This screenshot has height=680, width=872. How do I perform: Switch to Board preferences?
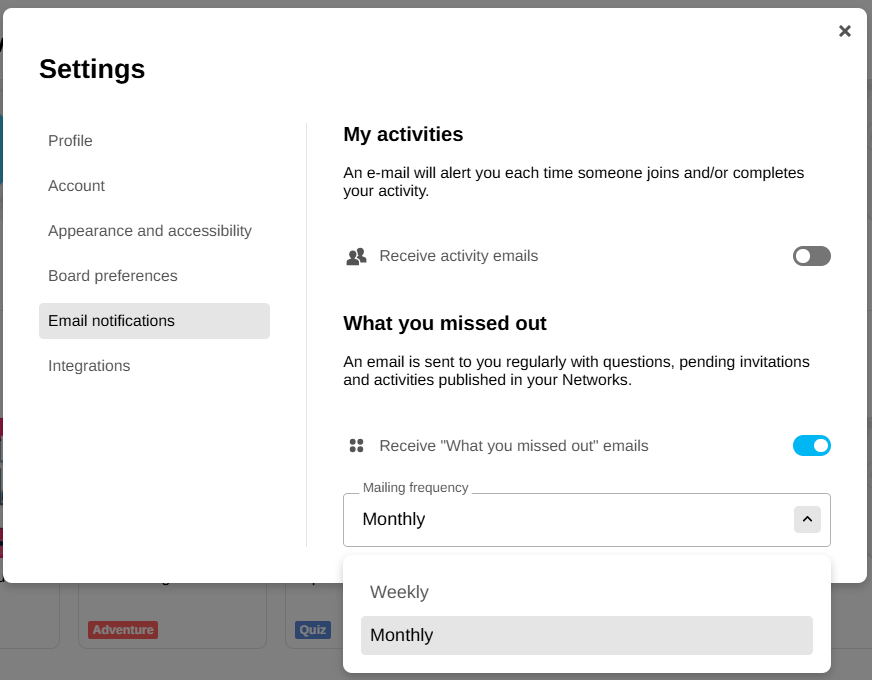(x=113, y=276)
